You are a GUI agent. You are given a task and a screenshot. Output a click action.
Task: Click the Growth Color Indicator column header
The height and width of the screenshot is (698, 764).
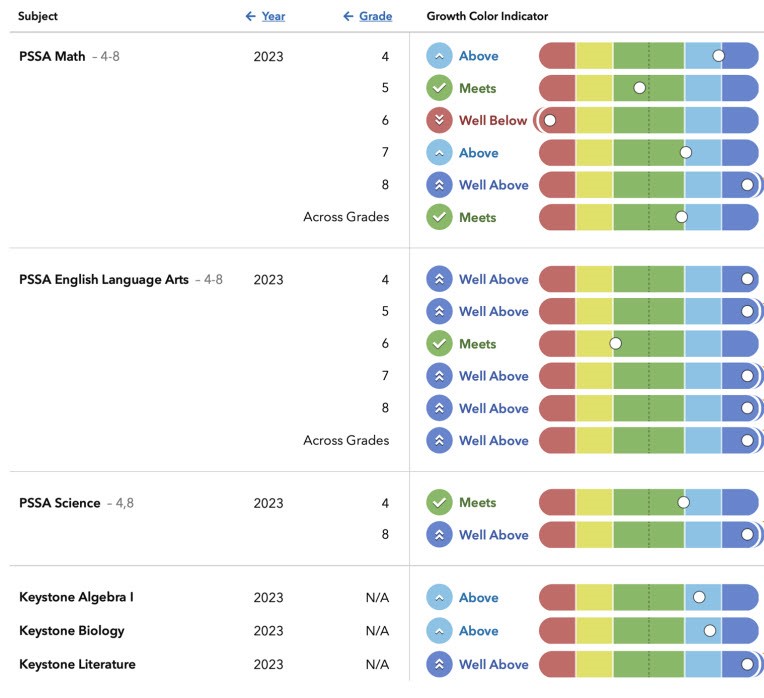point(487,16)
